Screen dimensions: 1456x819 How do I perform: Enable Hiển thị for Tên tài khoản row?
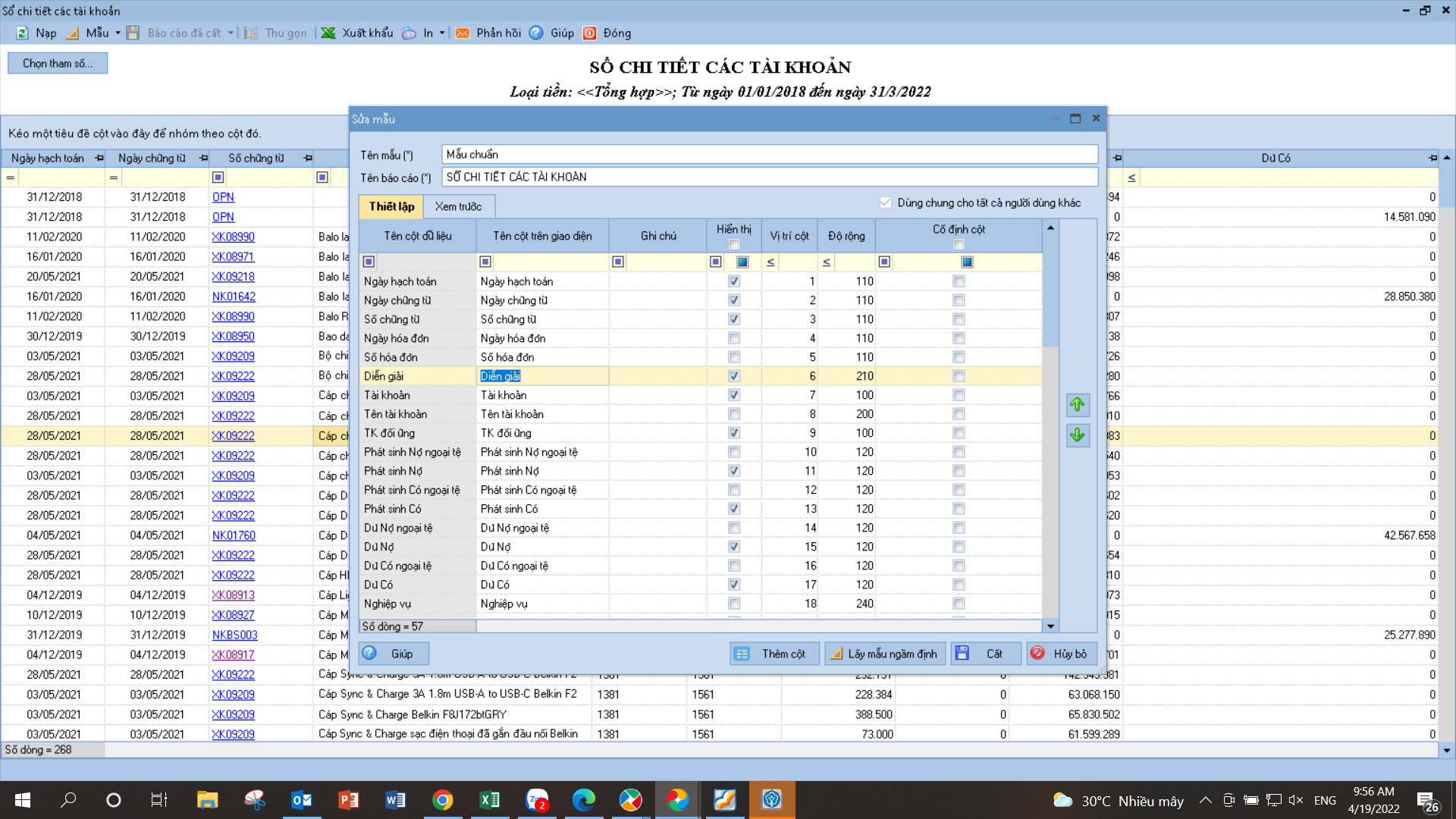click(734, 414)
